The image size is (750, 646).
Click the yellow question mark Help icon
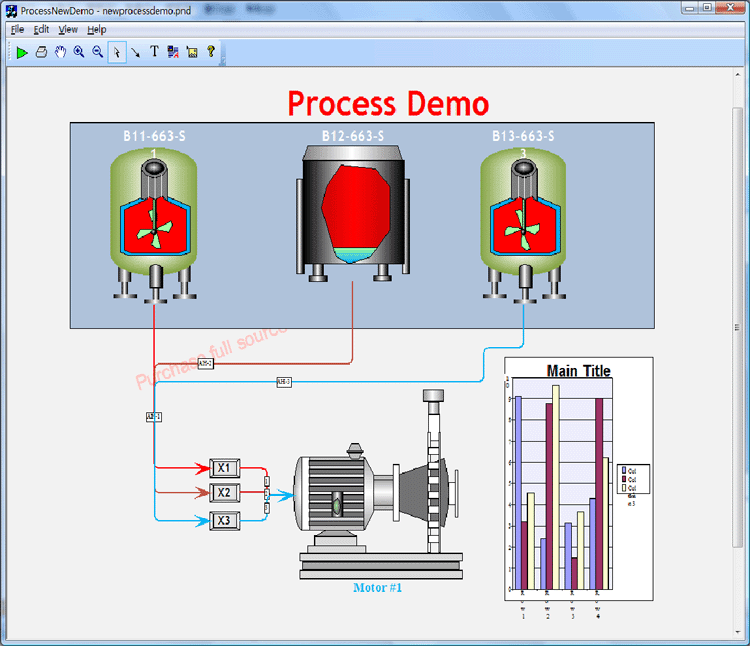coord(211,52)
